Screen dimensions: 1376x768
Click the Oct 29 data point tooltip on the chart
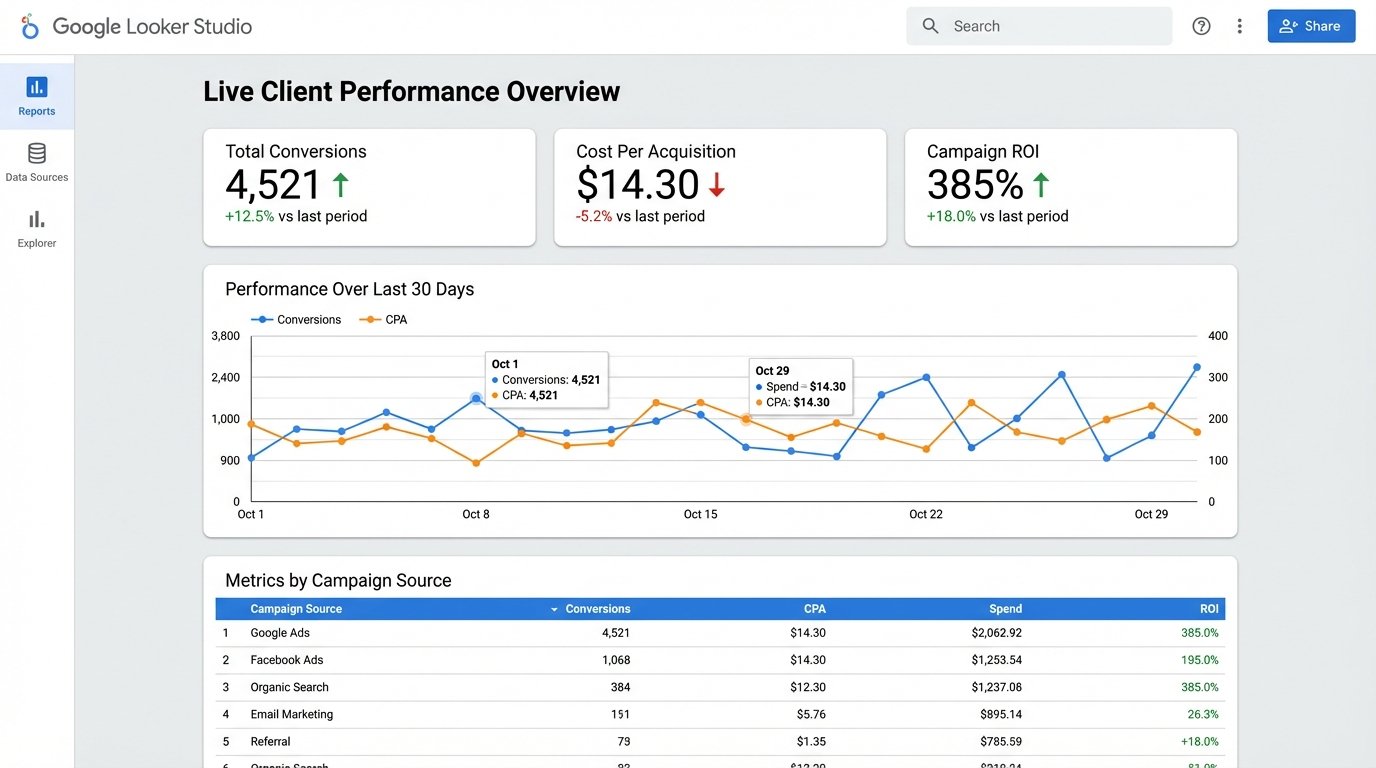coord(800,387)
